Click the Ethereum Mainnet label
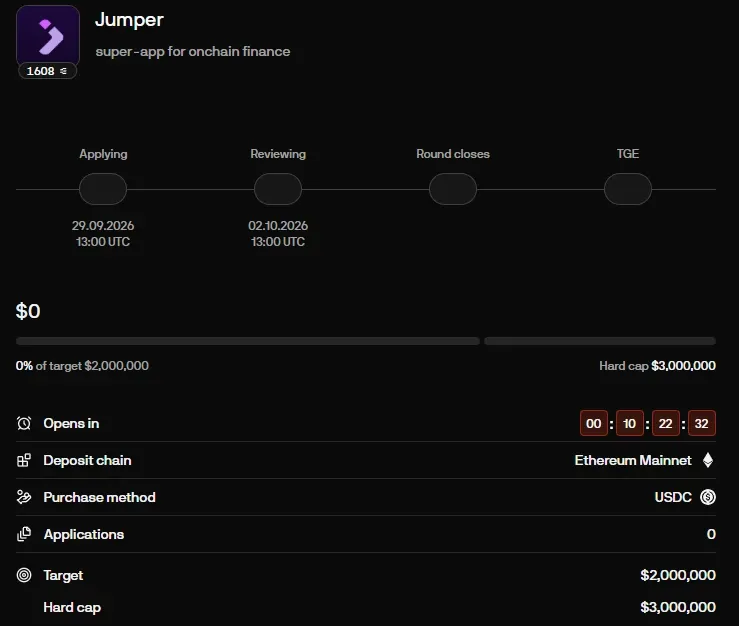Viewport: 739px width, 626px height. point(633,460)
